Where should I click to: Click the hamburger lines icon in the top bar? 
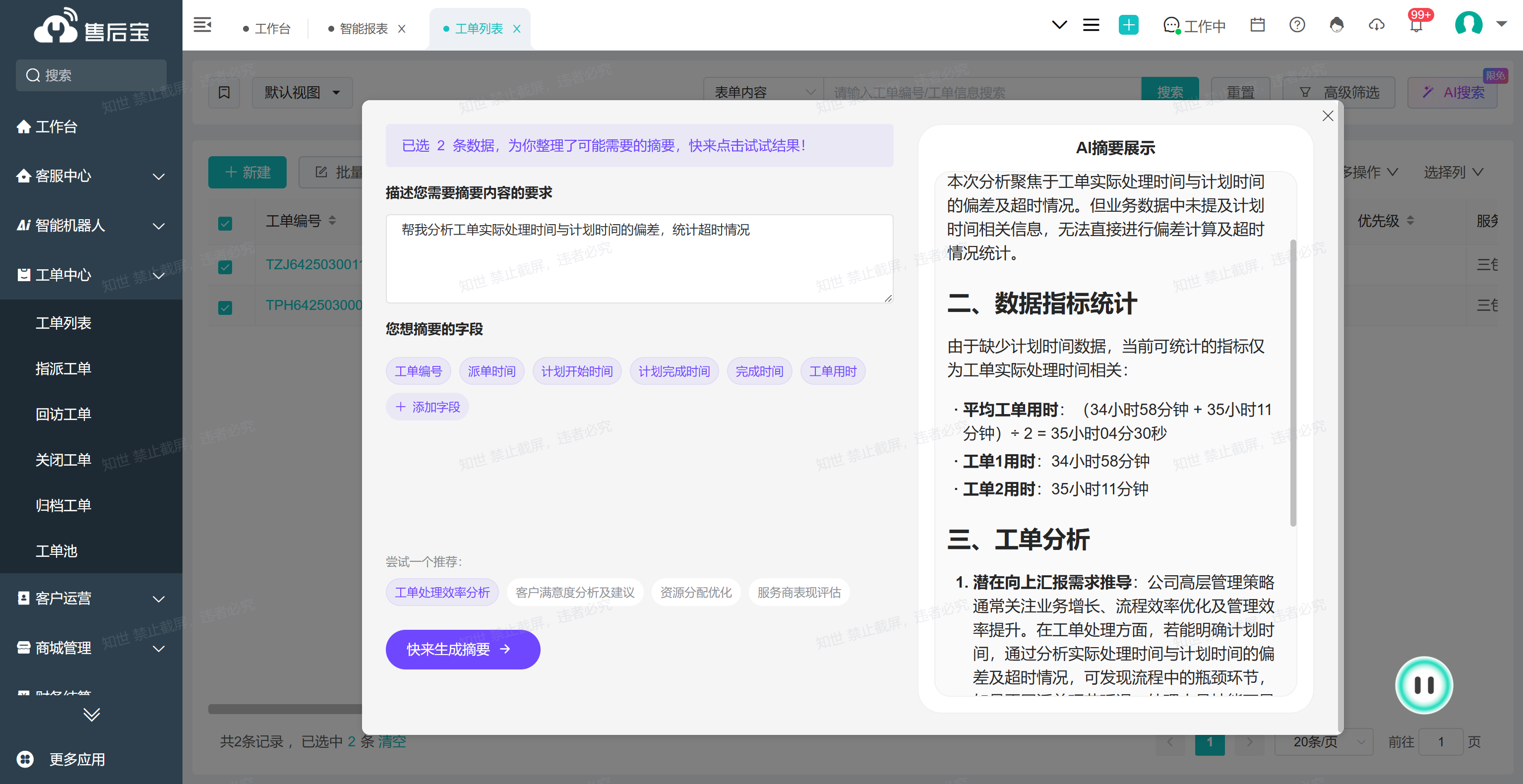tap(1091, 25)
